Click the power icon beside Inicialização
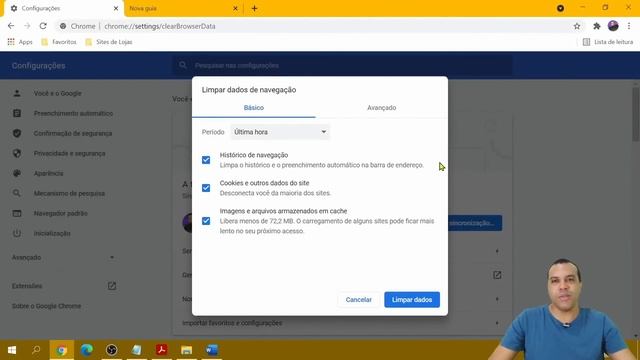Image resolution: width=640 pixels, height=360 pixels. pyautogui.click(x=17, y=233)
